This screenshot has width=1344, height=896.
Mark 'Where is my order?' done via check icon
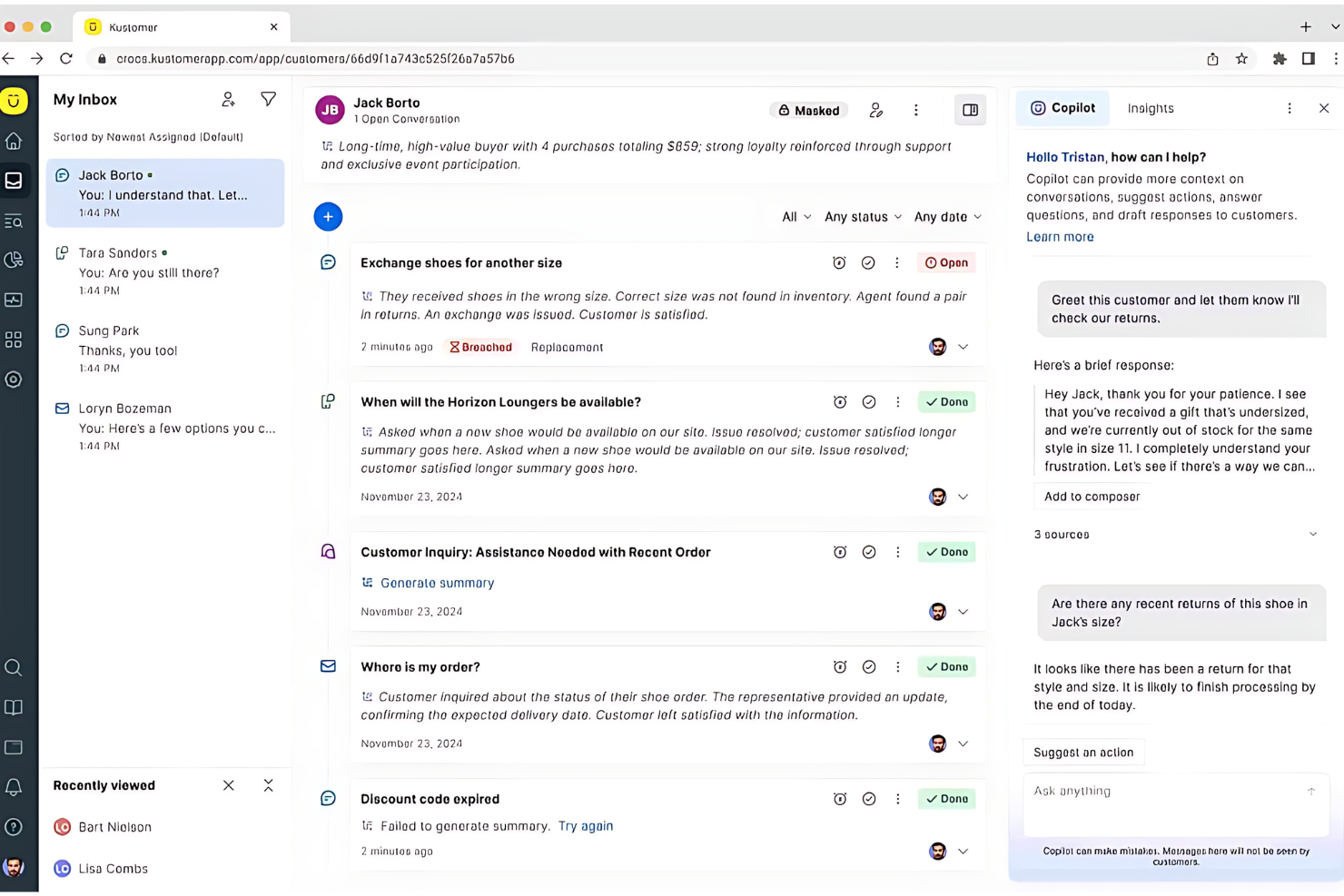click(x=868, y=666)
